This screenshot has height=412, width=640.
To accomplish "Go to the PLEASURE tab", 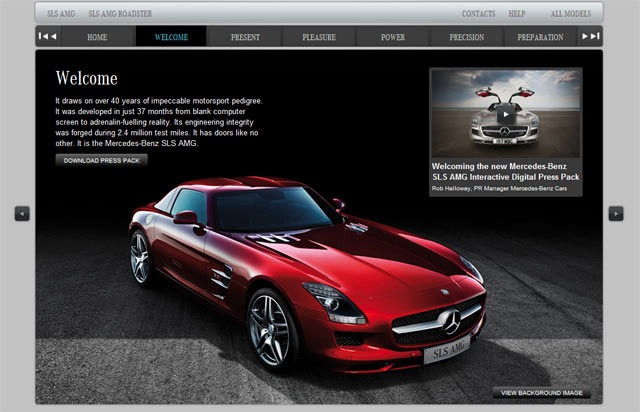I will click(319, 37).
